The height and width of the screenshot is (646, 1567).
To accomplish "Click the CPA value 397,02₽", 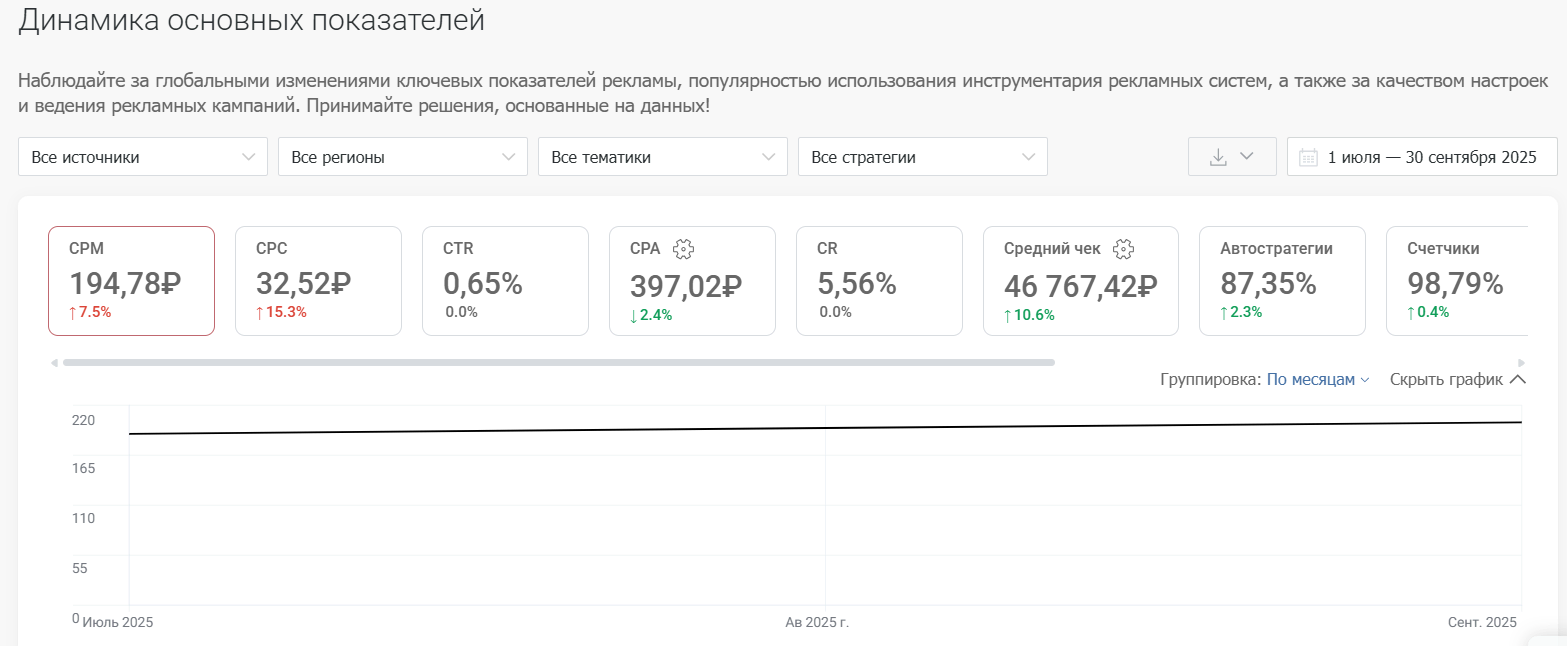I will click(686, 286).
